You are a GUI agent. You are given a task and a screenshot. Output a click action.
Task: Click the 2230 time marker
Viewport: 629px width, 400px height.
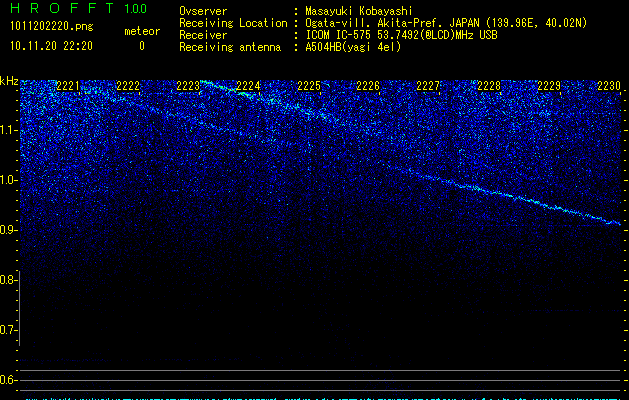point(609,86)
